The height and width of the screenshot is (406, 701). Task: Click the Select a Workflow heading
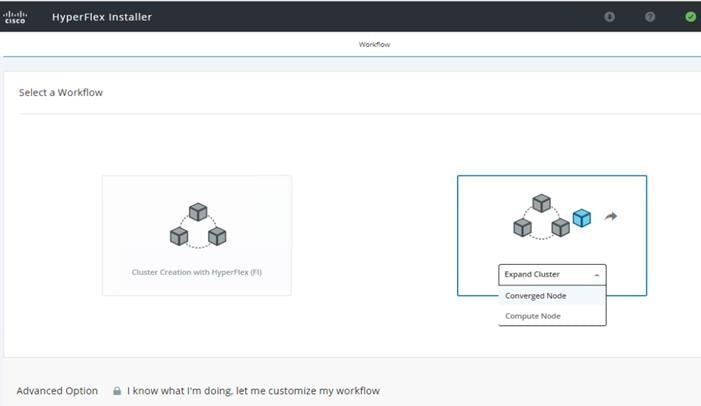(x=61, y=93)
